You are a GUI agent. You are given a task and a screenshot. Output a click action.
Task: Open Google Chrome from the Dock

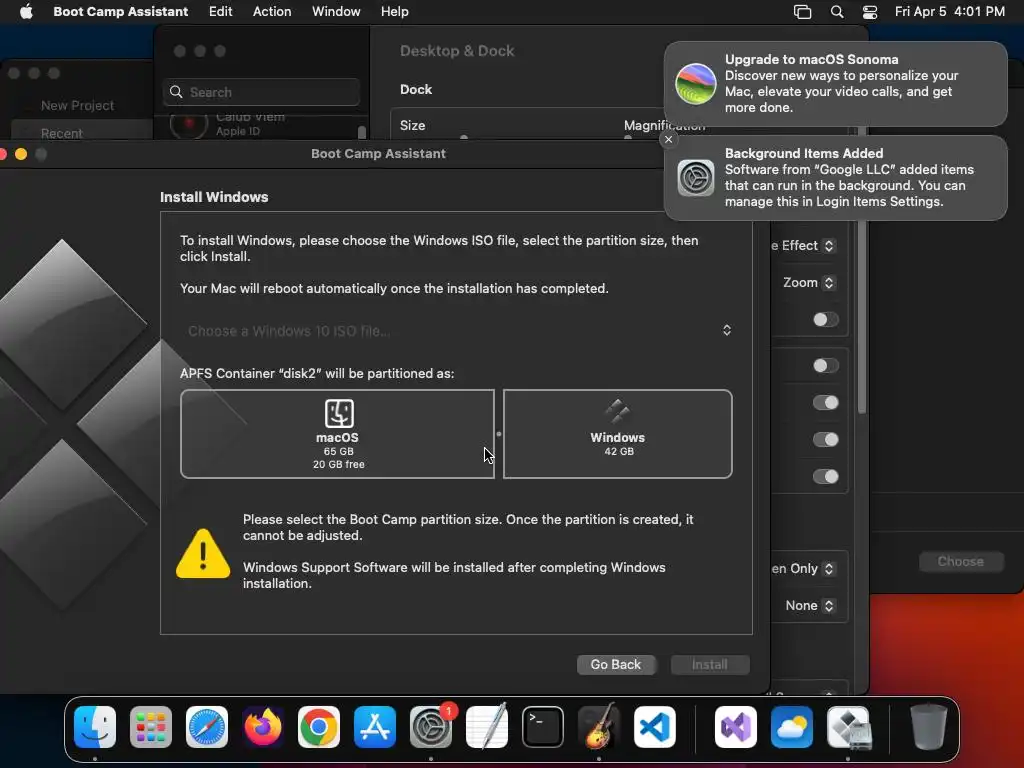point(319,727)
